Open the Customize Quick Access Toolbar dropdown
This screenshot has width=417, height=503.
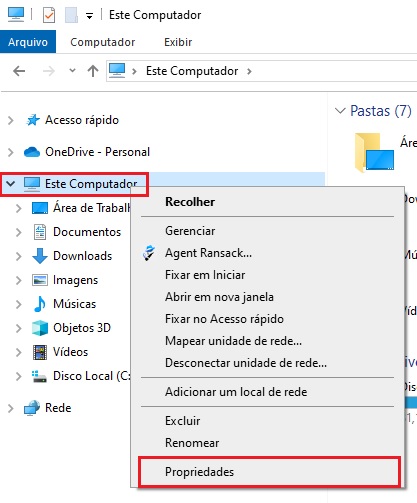pos(89,16)
